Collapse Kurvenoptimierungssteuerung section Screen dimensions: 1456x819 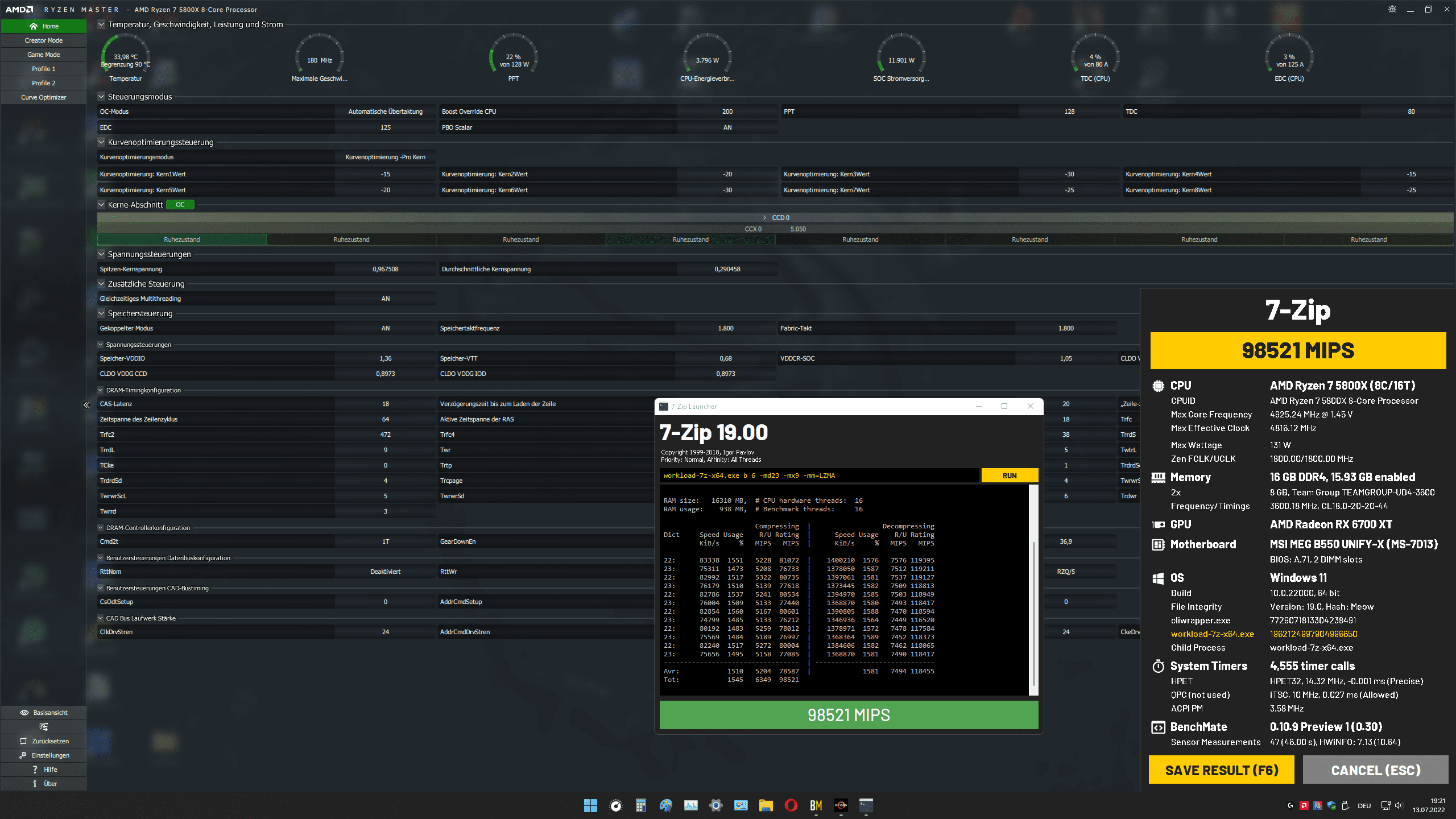pyautogui.click(x=101, y=142)
